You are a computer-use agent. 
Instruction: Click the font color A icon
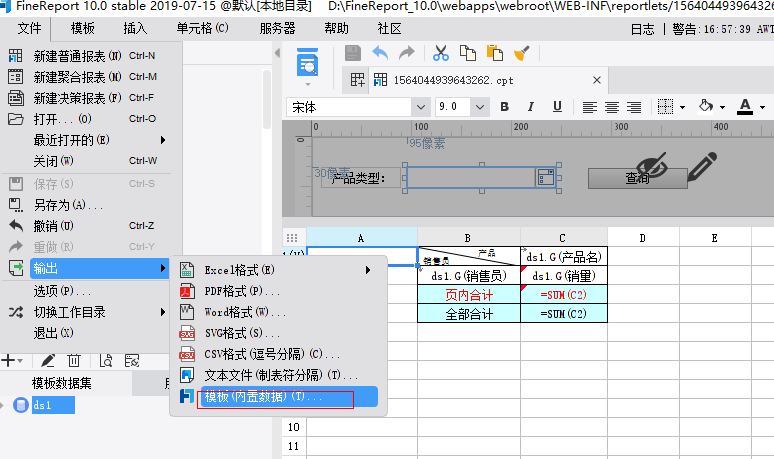coord(745,107)
